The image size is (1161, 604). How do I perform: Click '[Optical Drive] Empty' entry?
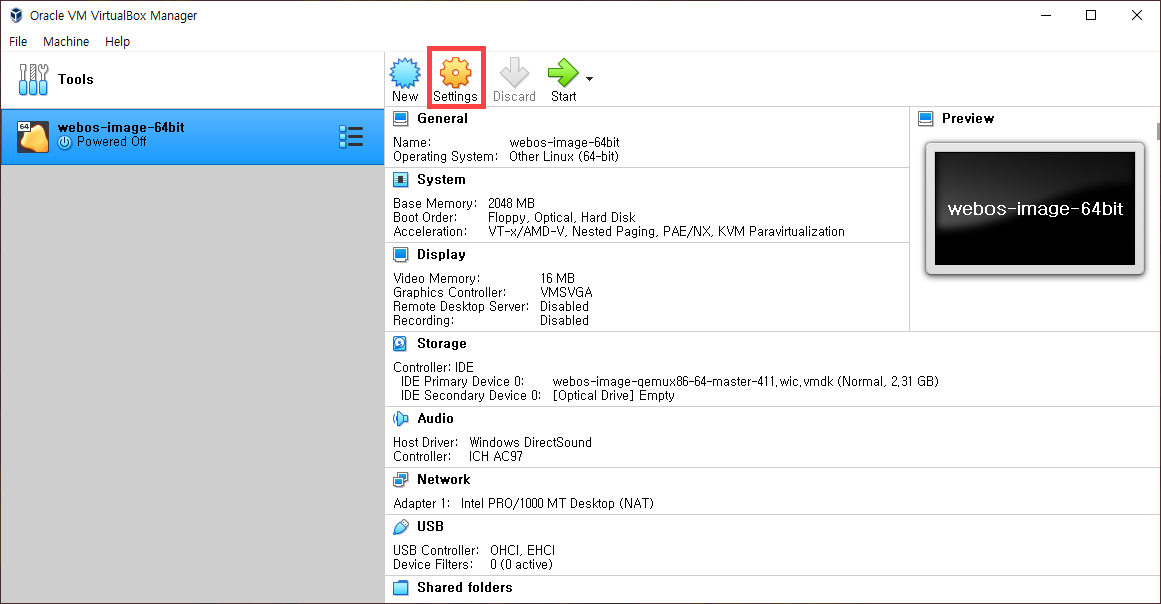[x=614, y=396]
